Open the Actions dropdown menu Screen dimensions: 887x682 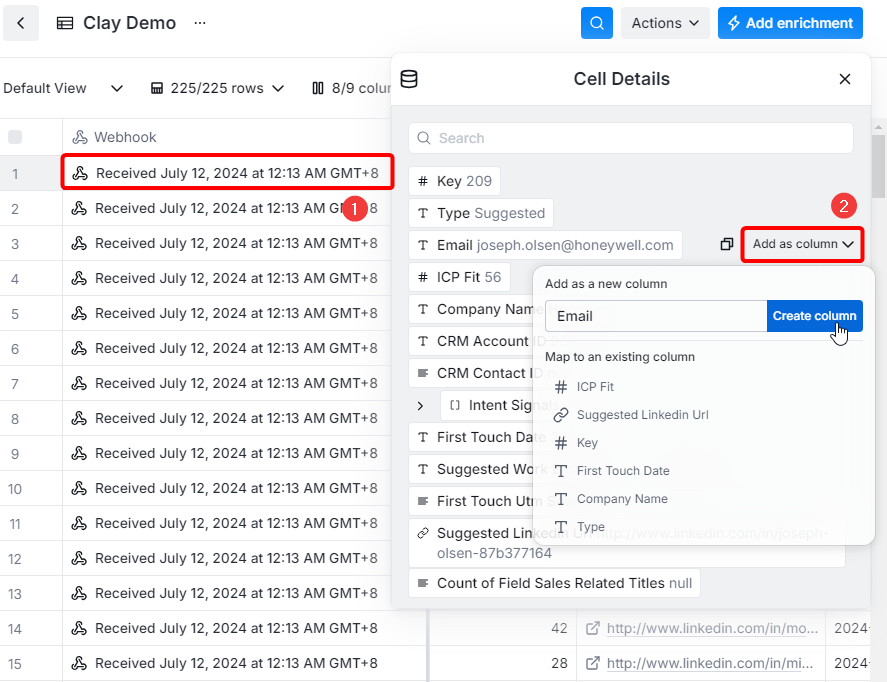pos(665,23)
